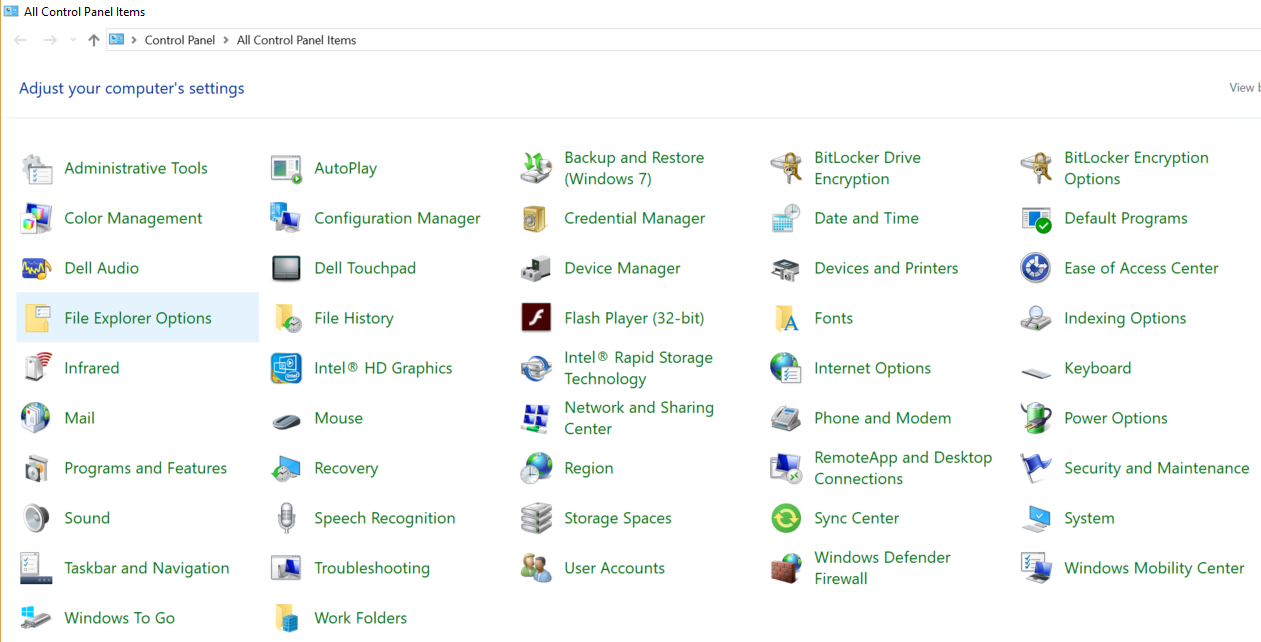Select the Mouse icon
Screen dimensions: 1261x642
pos(287,419)
